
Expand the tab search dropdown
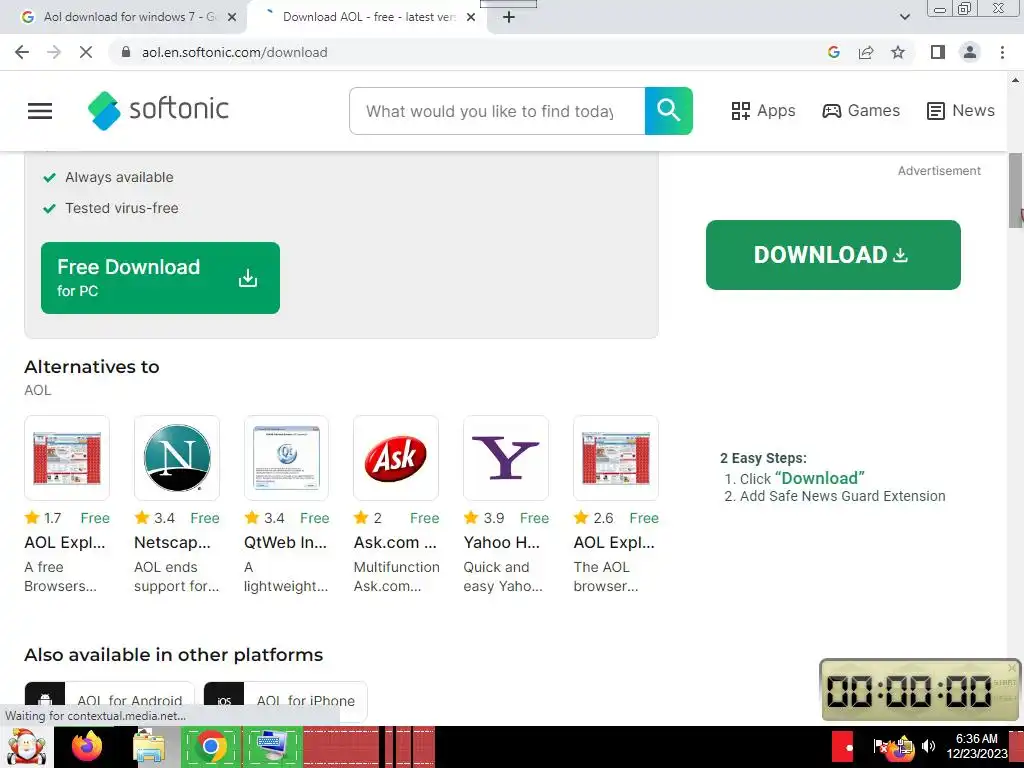904,17
